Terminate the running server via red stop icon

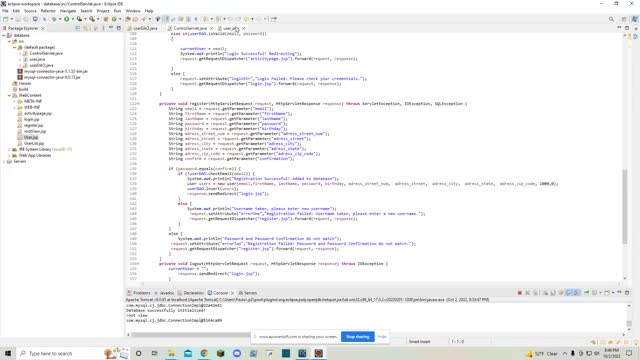[x=520, y=293]
